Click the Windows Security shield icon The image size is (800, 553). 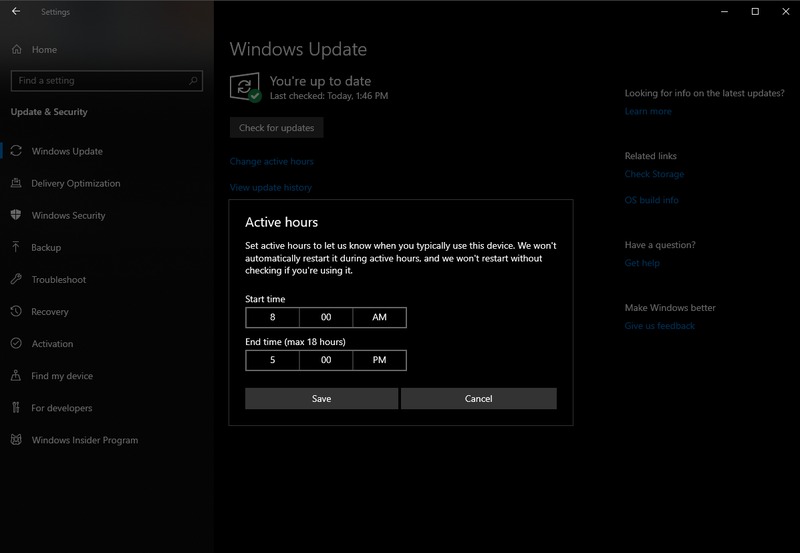click(x=16, y=215)
